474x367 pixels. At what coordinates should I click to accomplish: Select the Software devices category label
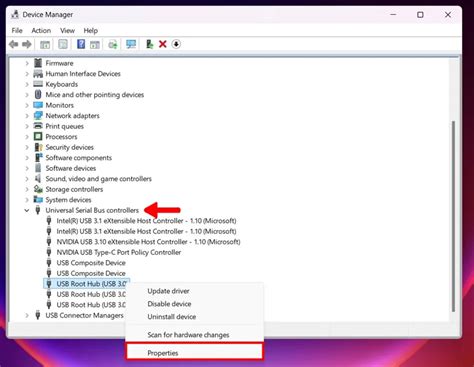tap(71, 168)
